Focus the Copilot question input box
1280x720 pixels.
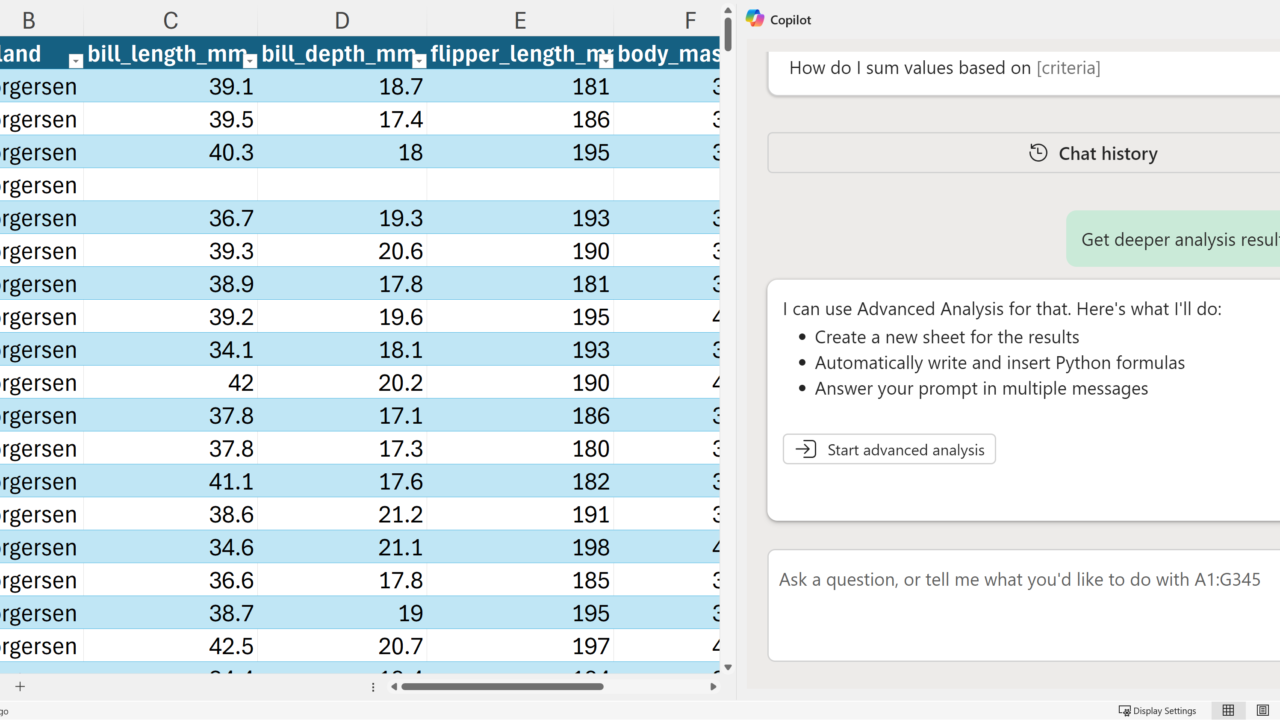coord(1024,605)
